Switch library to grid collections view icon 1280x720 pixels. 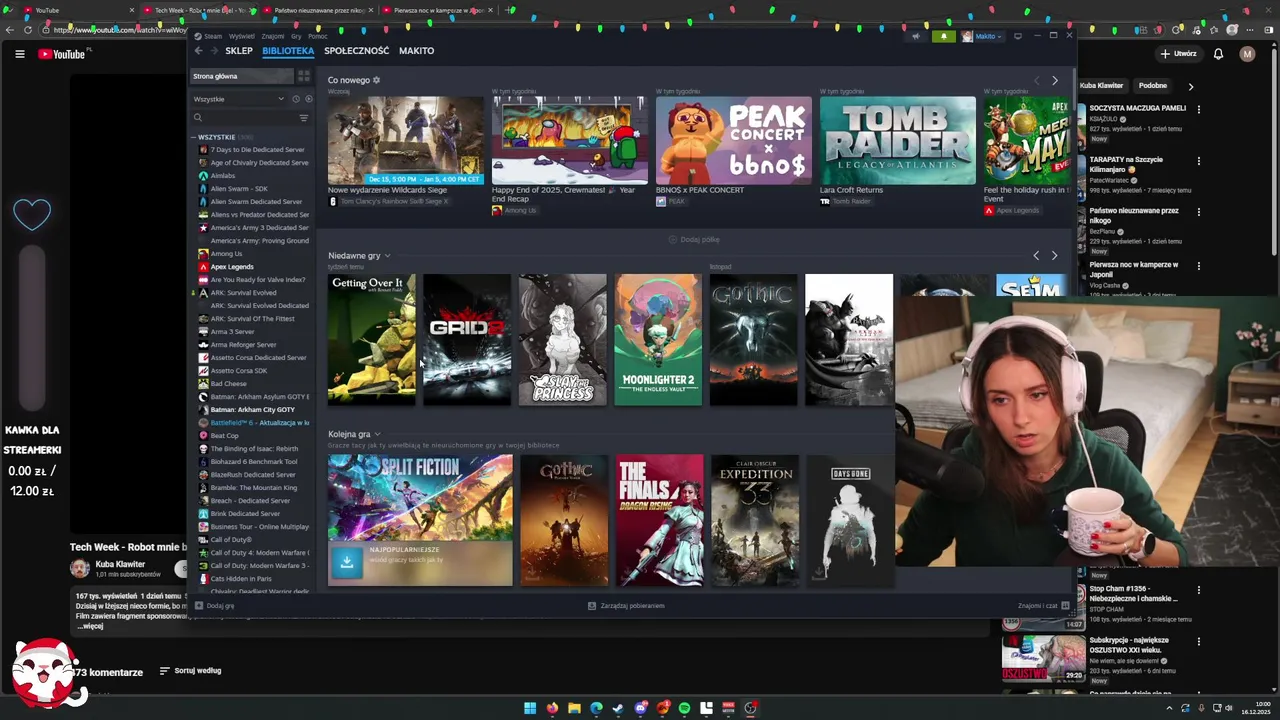(304, 76)
